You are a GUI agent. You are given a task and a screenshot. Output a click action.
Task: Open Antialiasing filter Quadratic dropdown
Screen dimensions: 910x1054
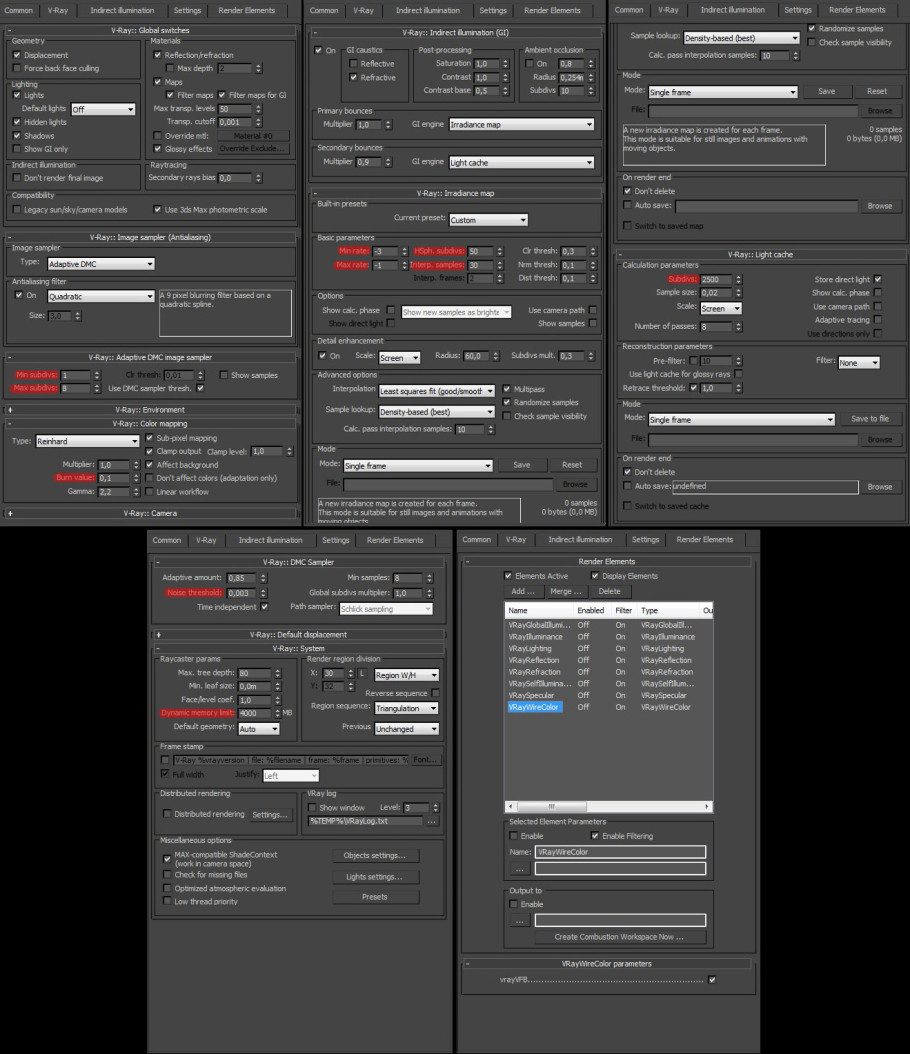tap(101, 296)
